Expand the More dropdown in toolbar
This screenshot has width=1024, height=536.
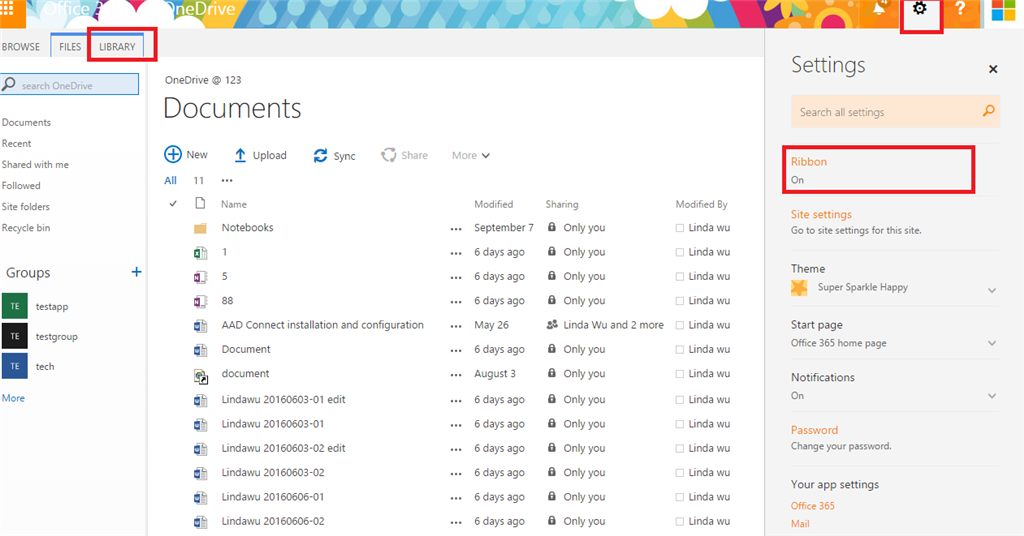(471, 155)
